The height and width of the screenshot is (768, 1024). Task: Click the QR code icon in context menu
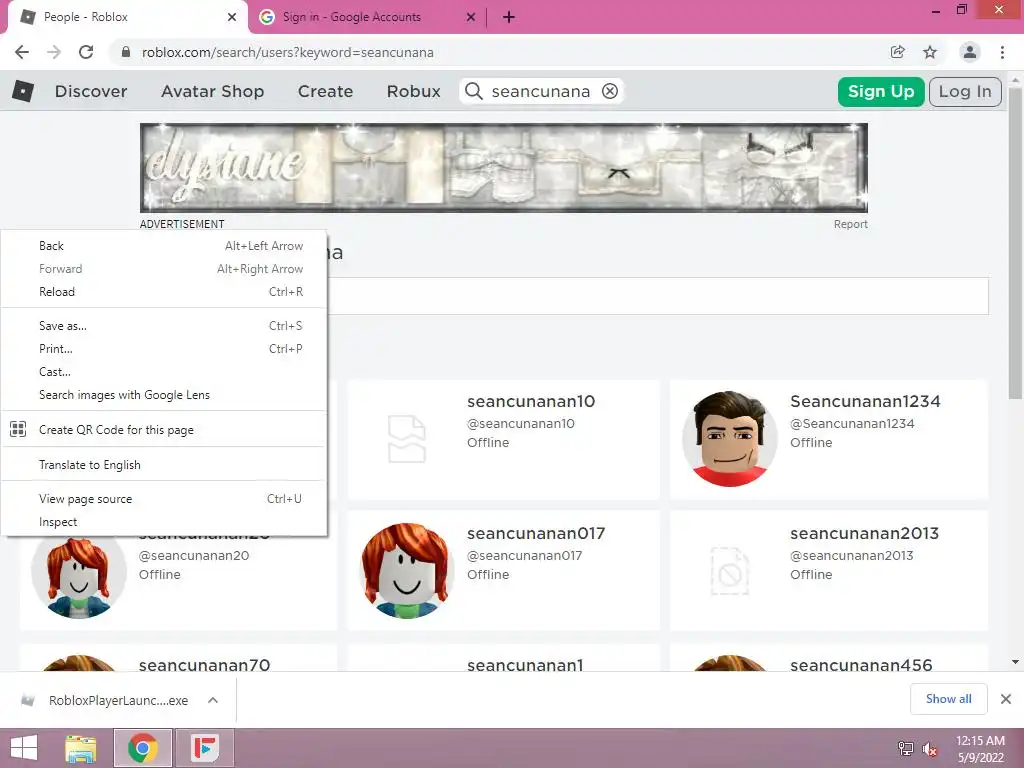18,429
